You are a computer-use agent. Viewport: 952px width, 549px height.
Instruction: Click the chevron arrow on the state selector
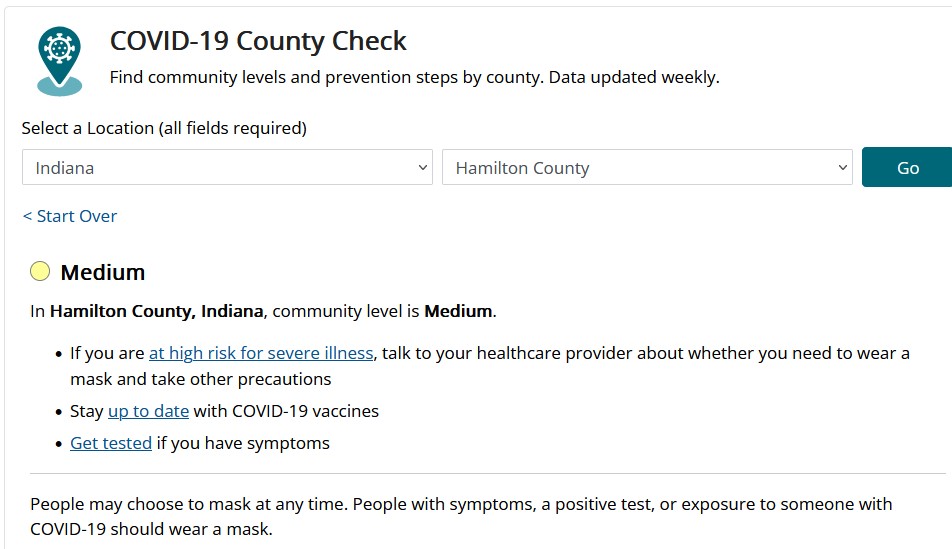tap(423, 167)
